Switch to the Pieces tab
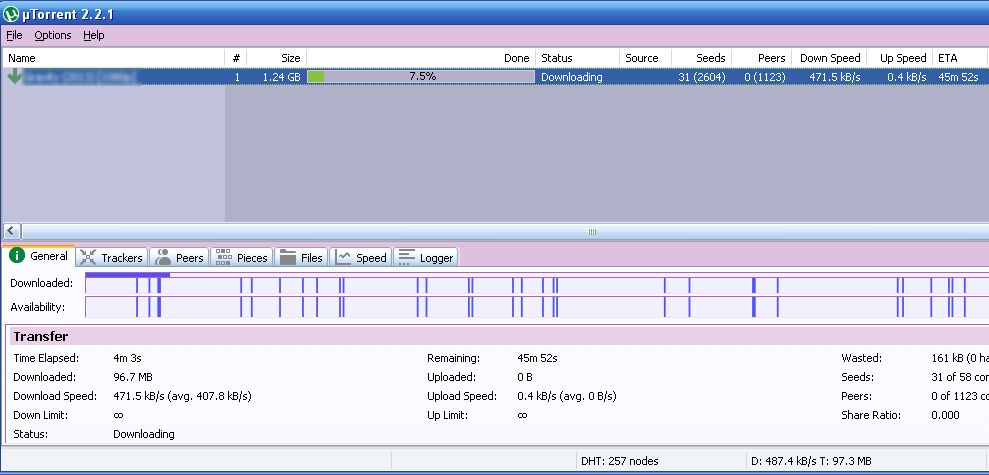 pyautogui.click(x=242, y=257)
